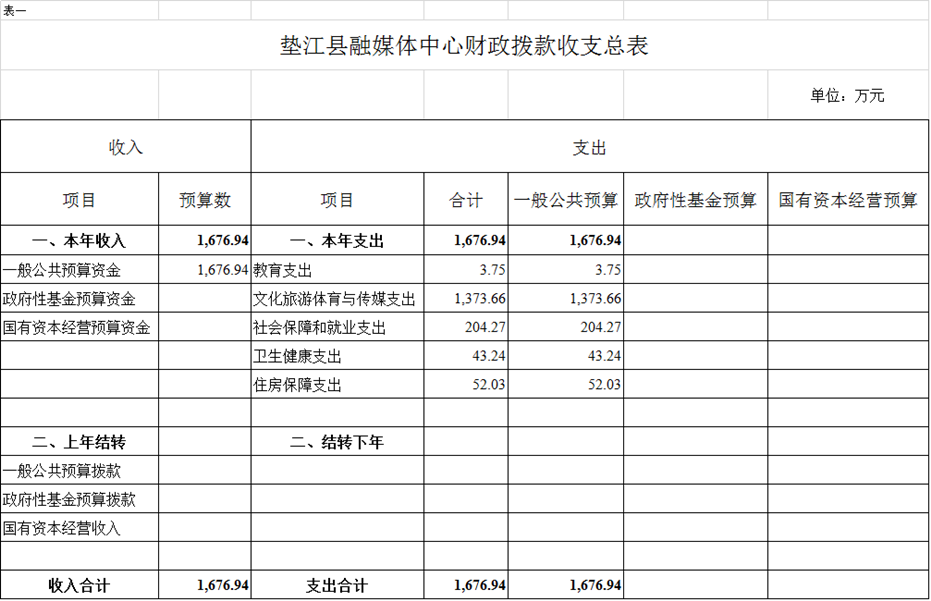Select the 政府性基金预算 column header
931x601 pixels.
pyautogui.click(x=696, y=200)
